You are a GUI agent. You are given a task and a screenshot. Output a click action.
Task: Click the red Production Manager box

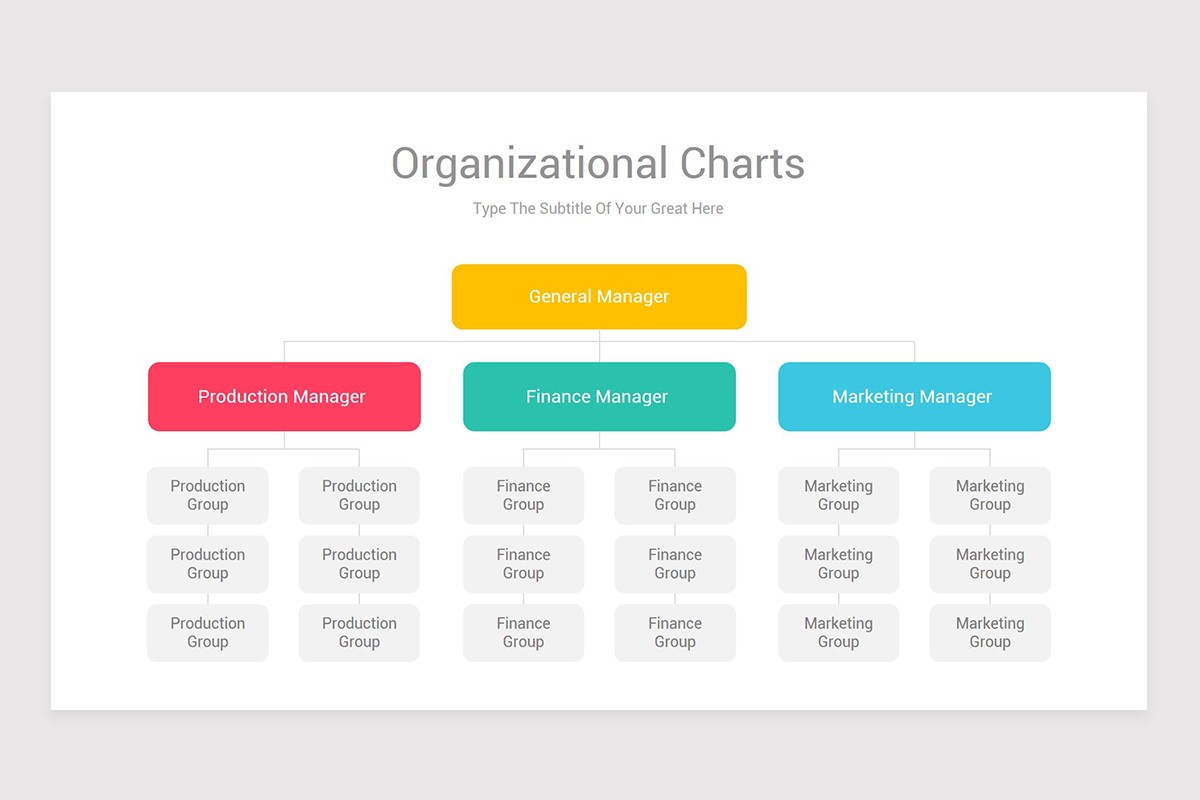[x=284, y=397]
